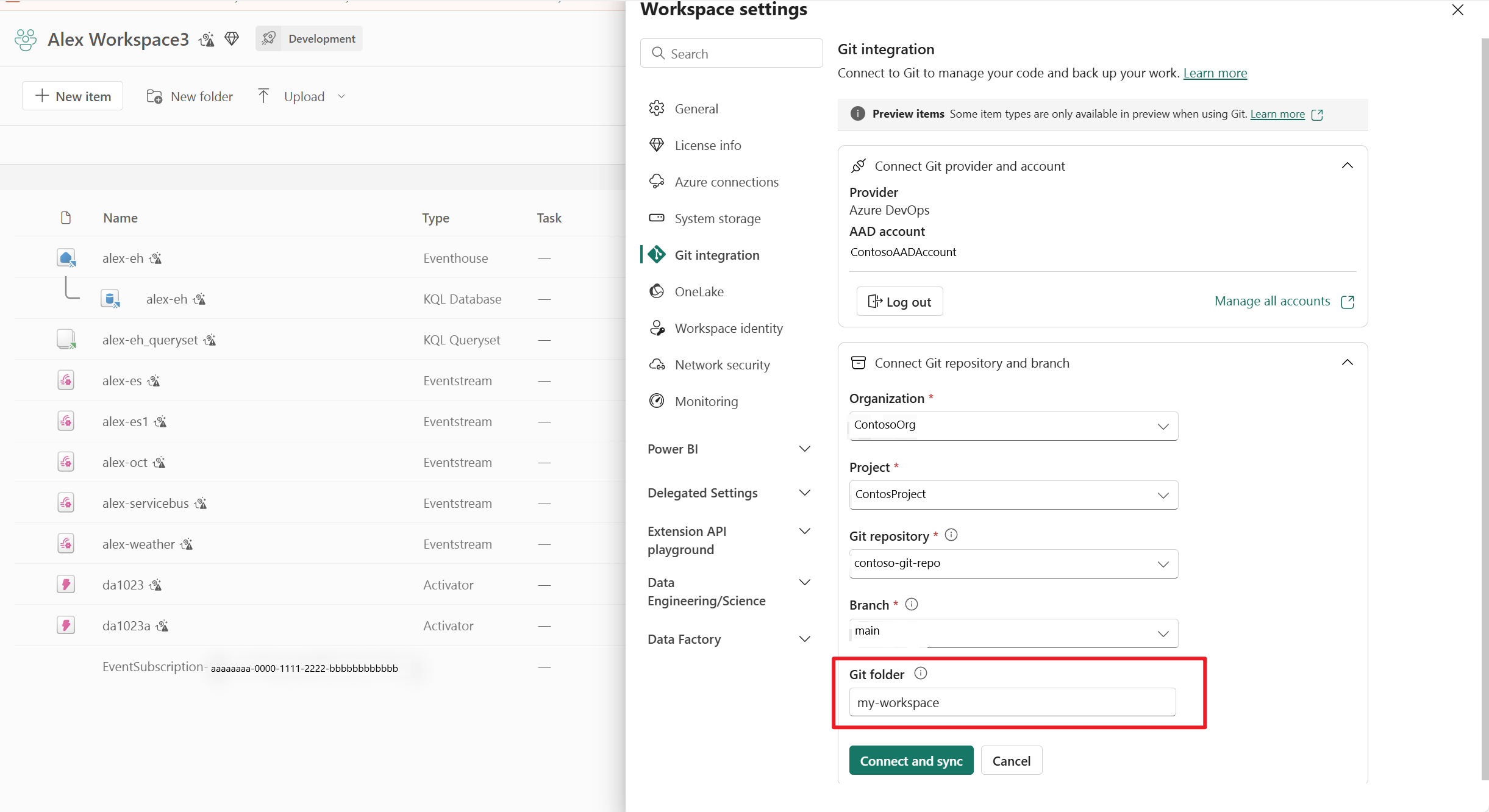This screenshot has width=1489, height=812.
Task: Click the alex-weather Eventstream icon
Action: [66, 544]
